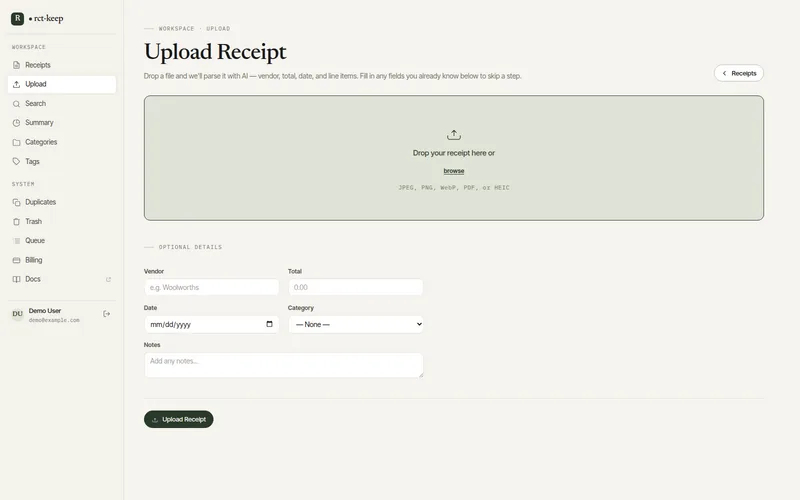Screen dimensions: 800x500
Task: Click the Queue list icon in sidebar
Action: coord(16,241)
